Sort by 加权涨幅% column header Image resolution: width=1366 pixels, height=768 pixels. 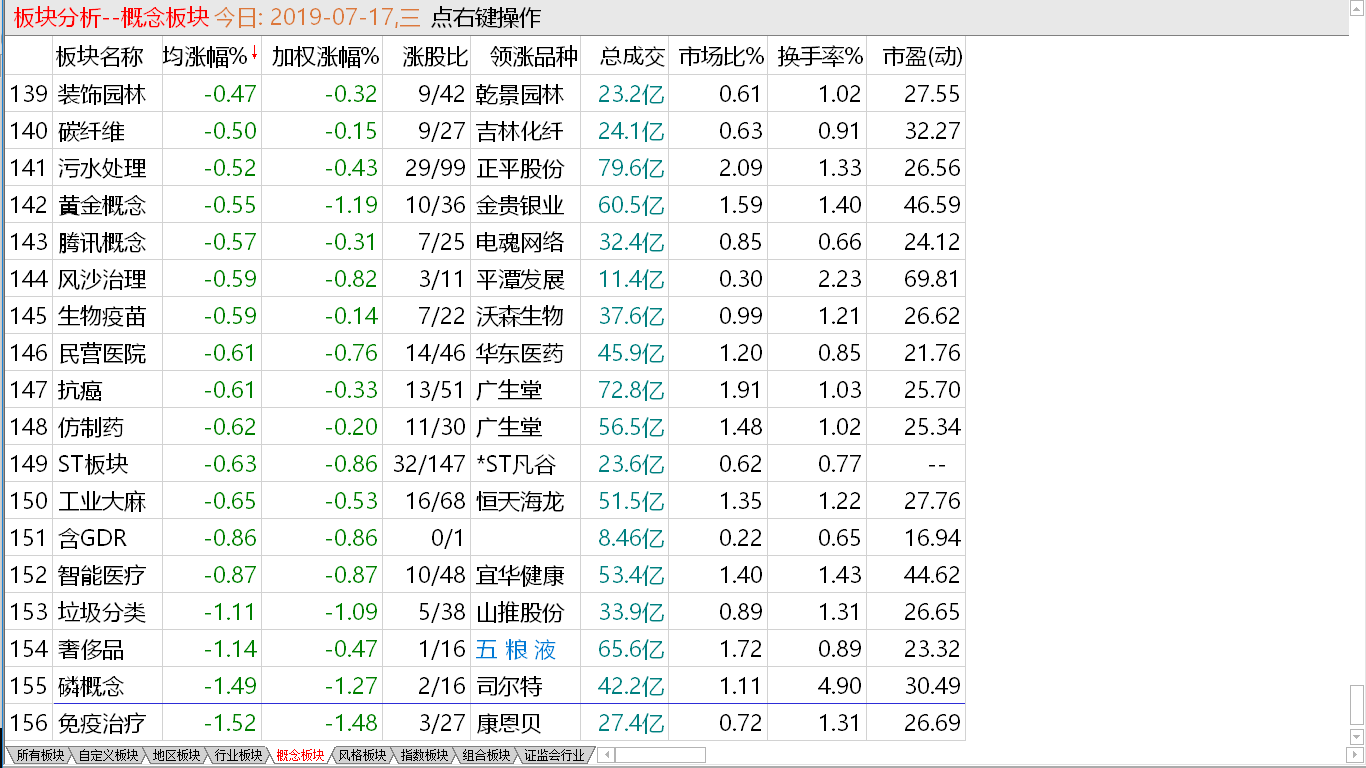(325, 56)
